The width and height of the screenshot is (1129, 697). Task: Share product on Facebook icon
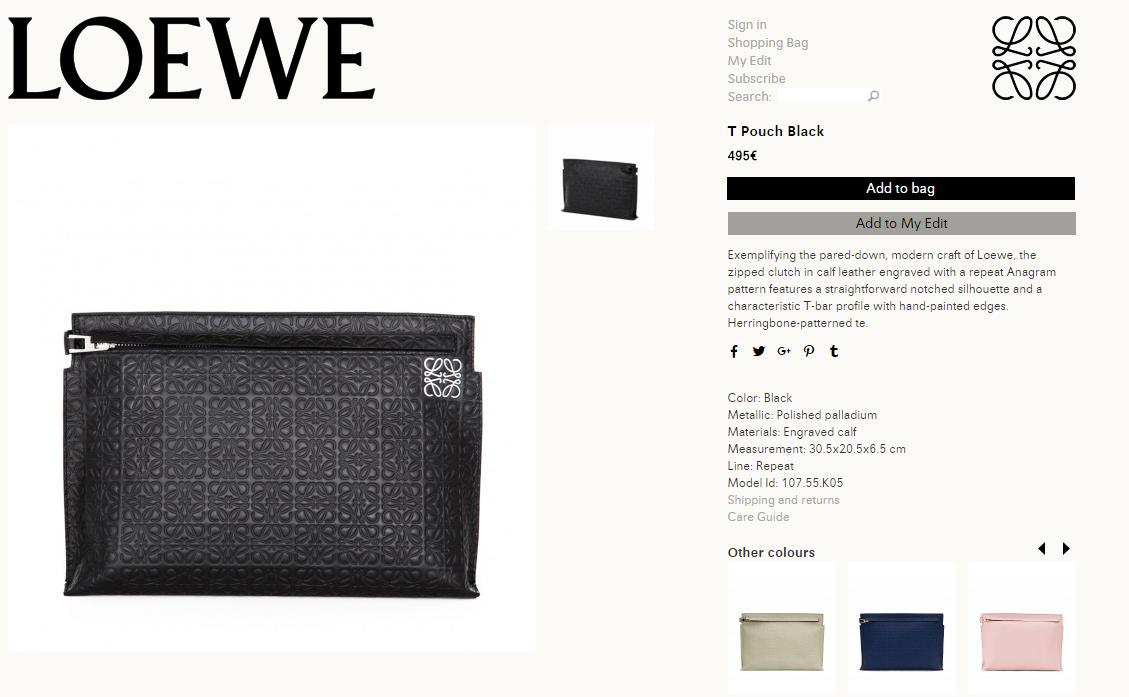[734, 351]
